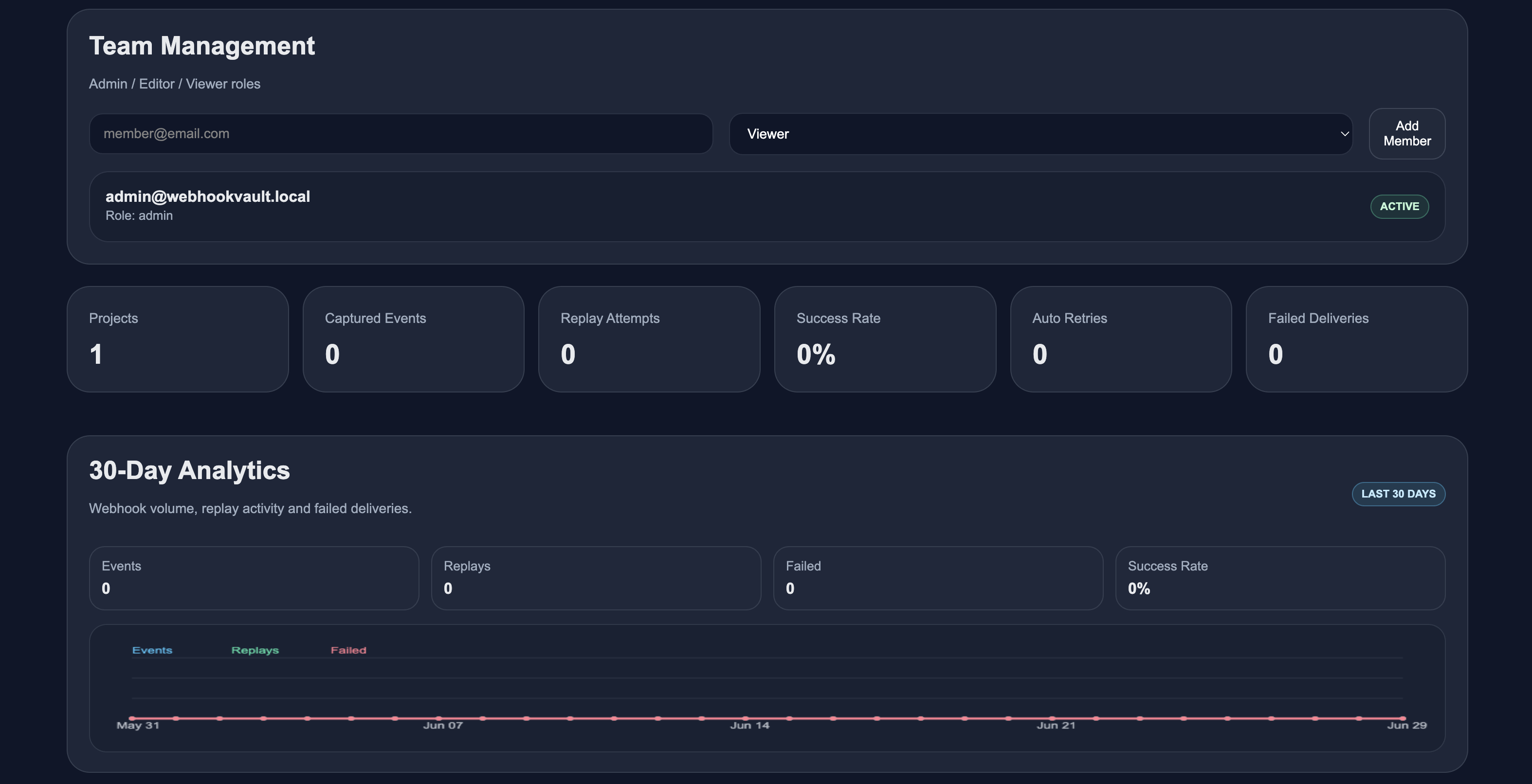This screenshot has width=1532, height=784.
Task: Click the Jun 14 chart axis label
Action: [x=750, y=725]
